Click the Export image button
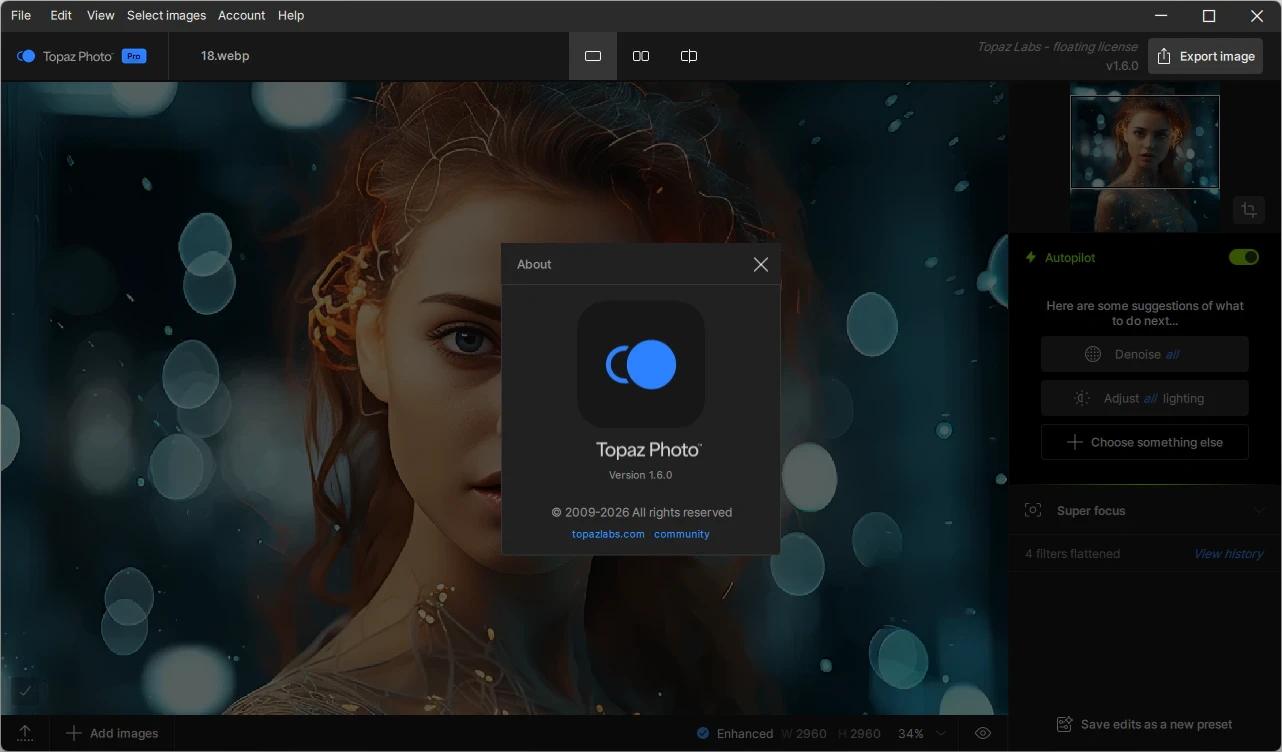 click(x=1205, y=56)
